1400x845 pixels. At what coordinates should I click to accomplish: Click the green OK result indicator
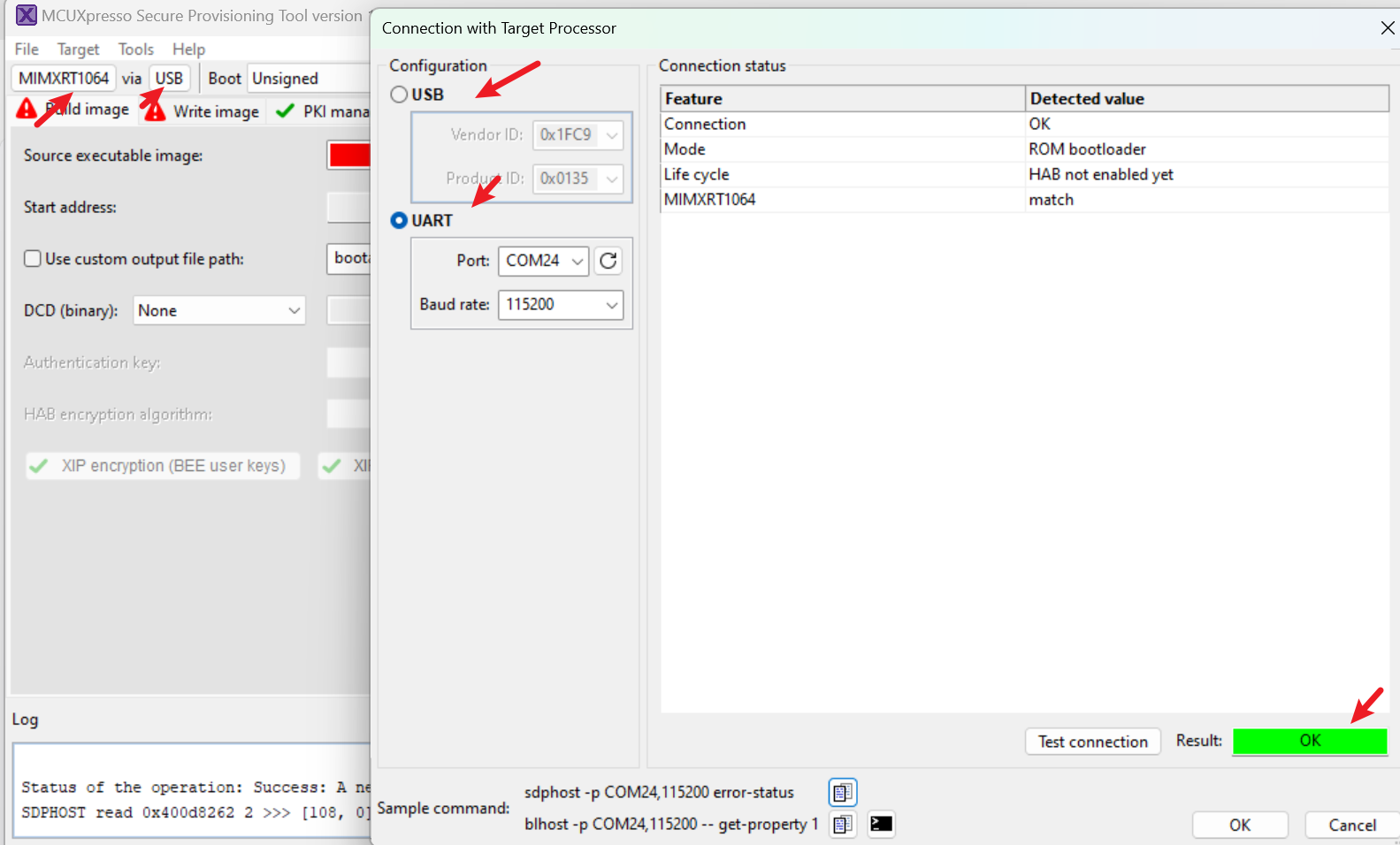pos(1310,741)
